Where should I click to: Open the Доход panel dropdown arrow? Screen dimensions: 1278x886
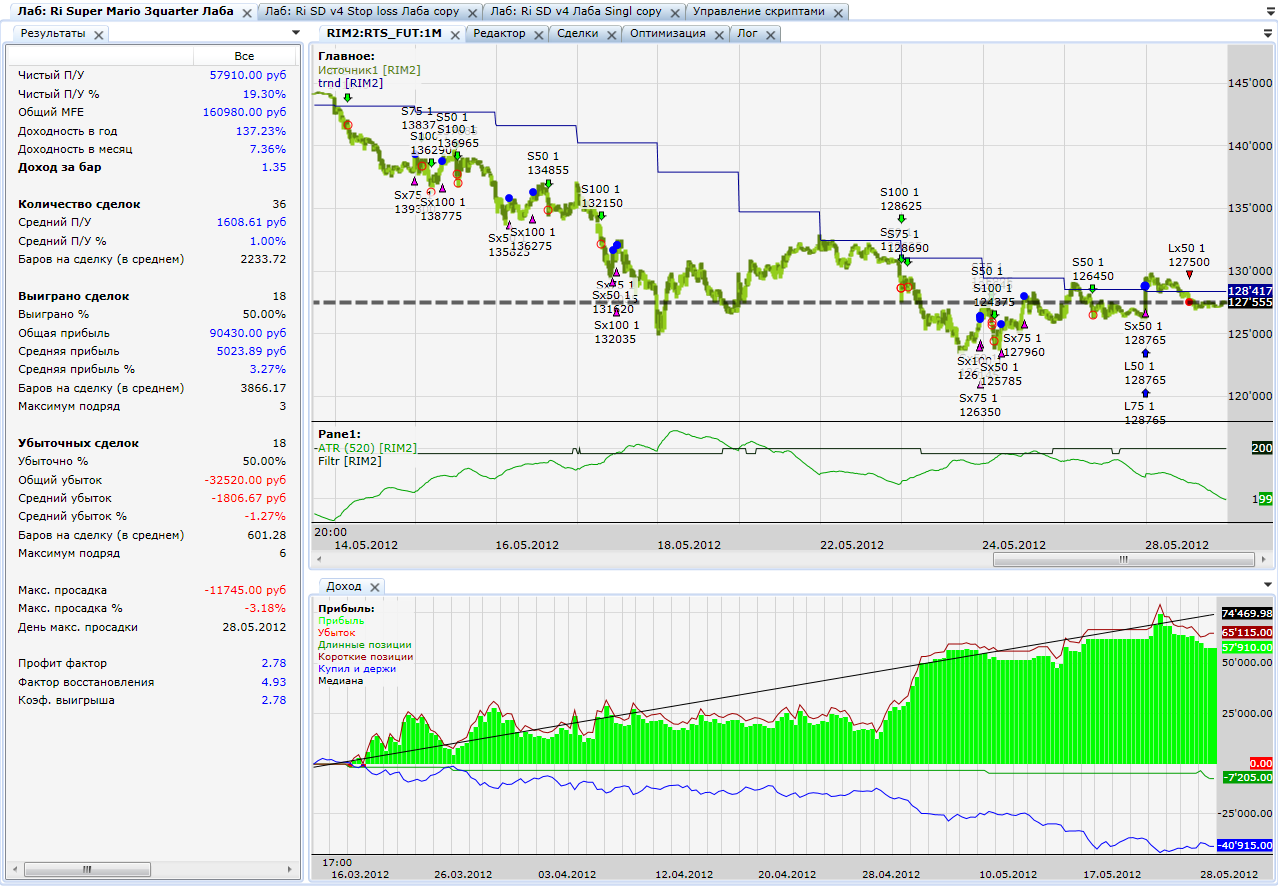1268,586
